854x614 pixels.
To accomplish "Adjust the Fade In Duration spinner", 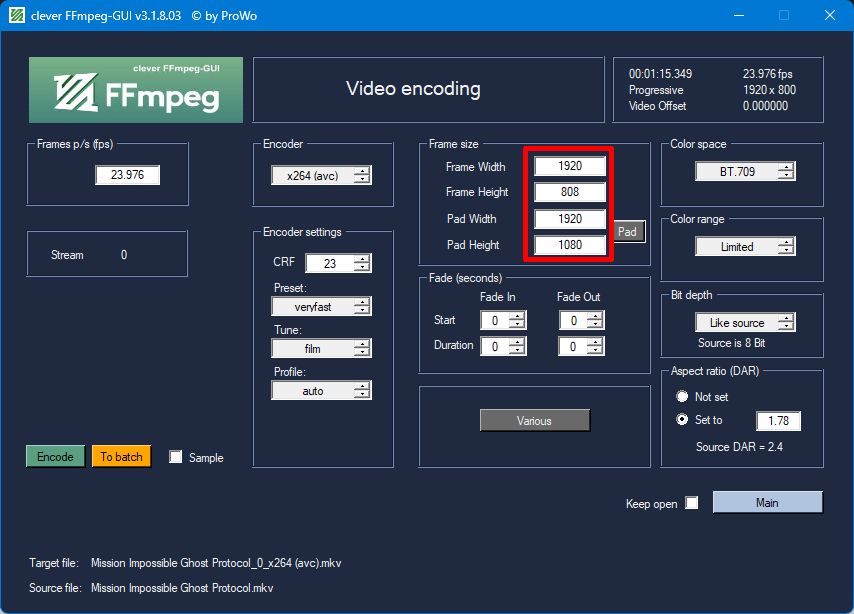I will pos(503,346).
